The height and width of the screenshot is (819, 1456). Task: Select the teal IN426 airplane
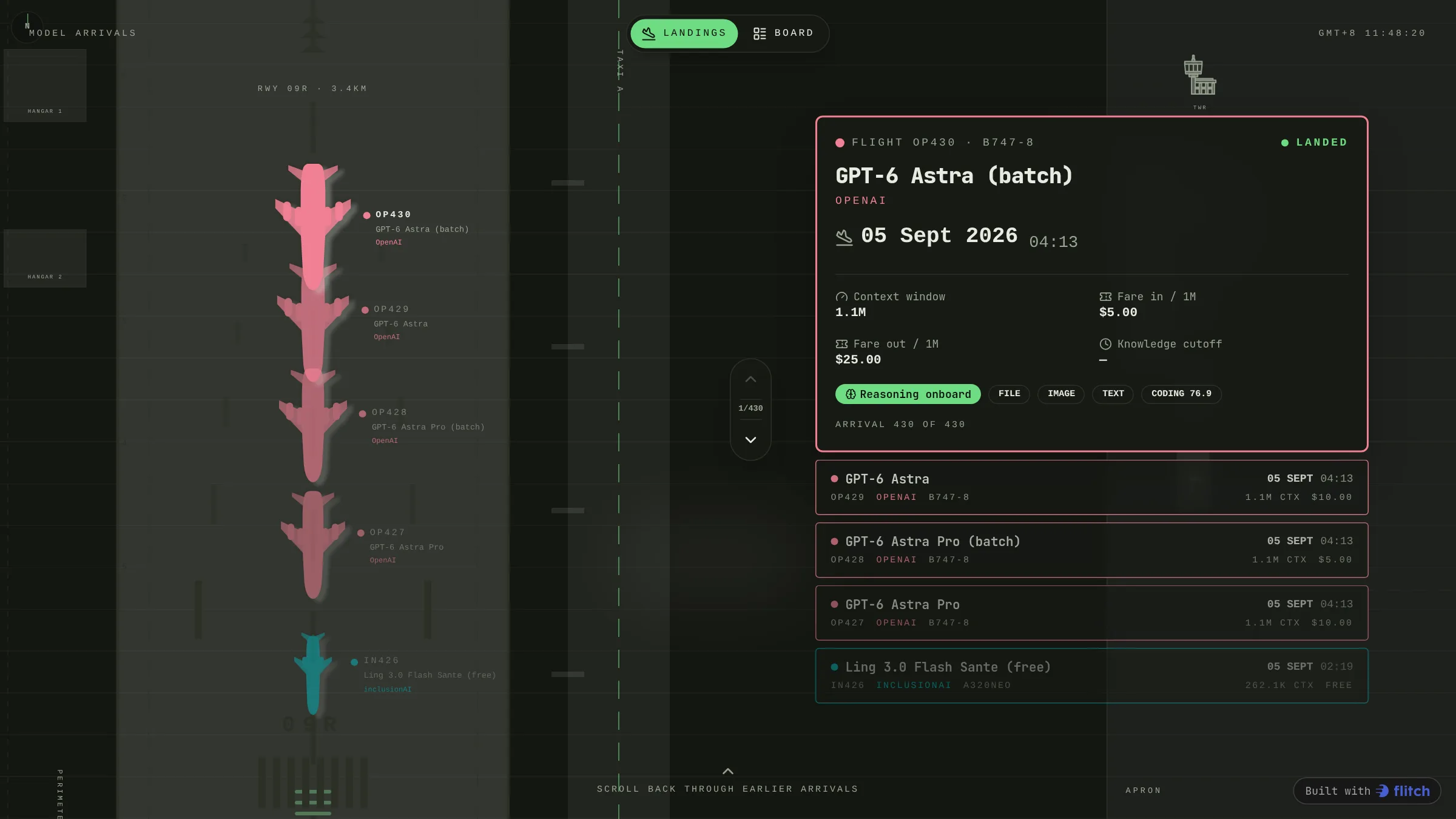coord(313,673)
